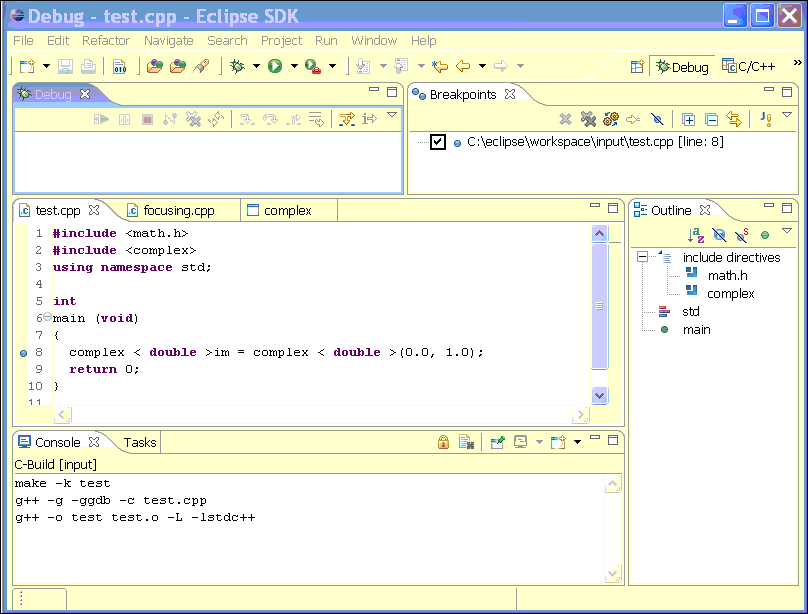
Task: Click Step Return icon in Debug view
Action: 293,120
